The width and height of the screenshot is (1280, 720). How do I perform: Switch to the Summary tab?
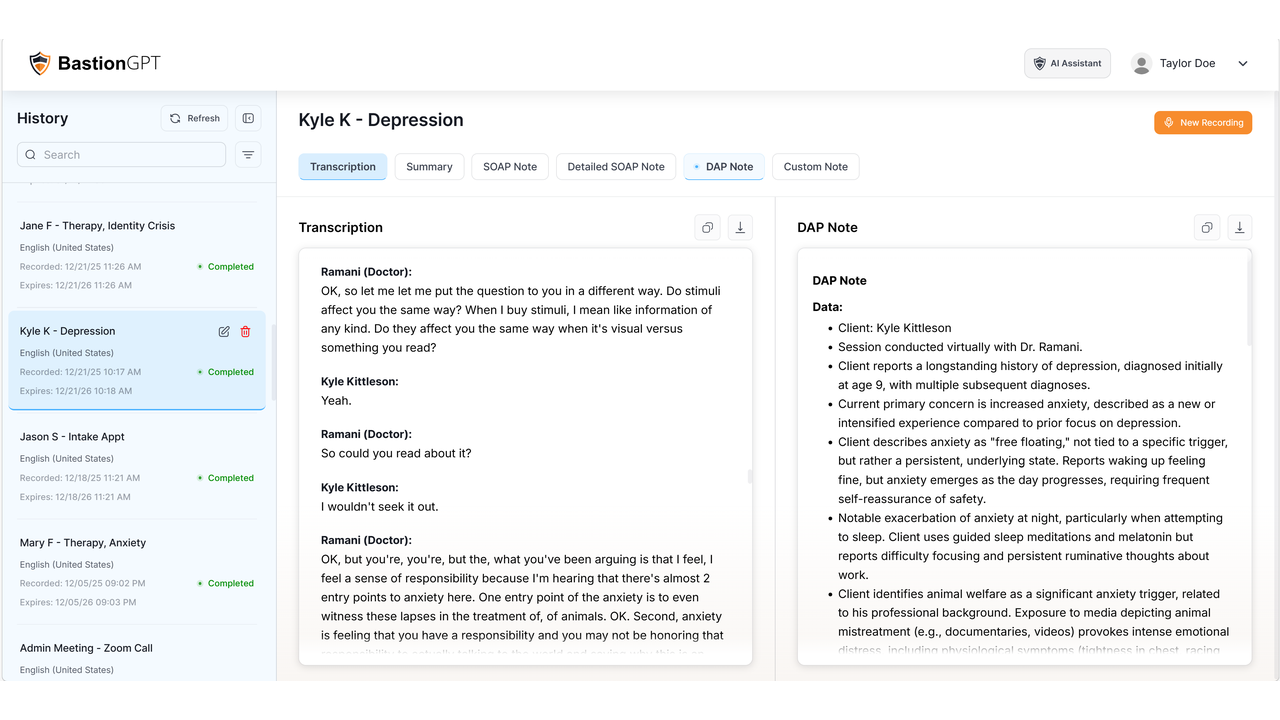point(429,167)
